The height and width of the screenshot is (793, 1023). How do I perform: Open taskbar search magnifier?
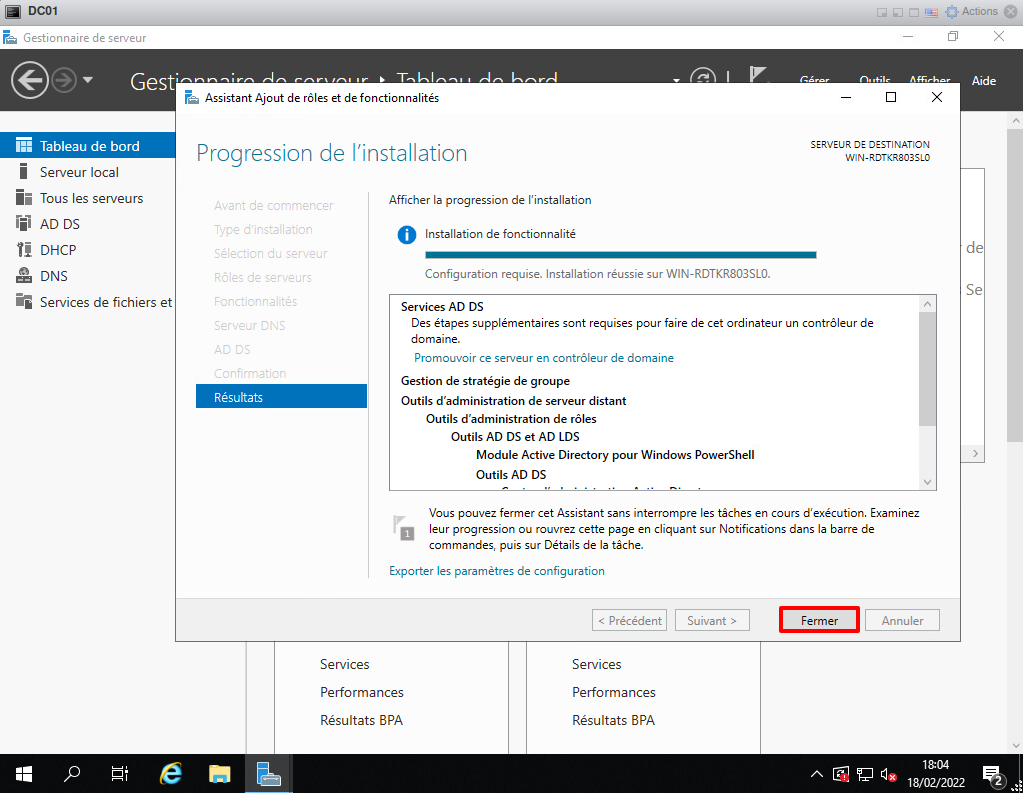tap(72, 774)
